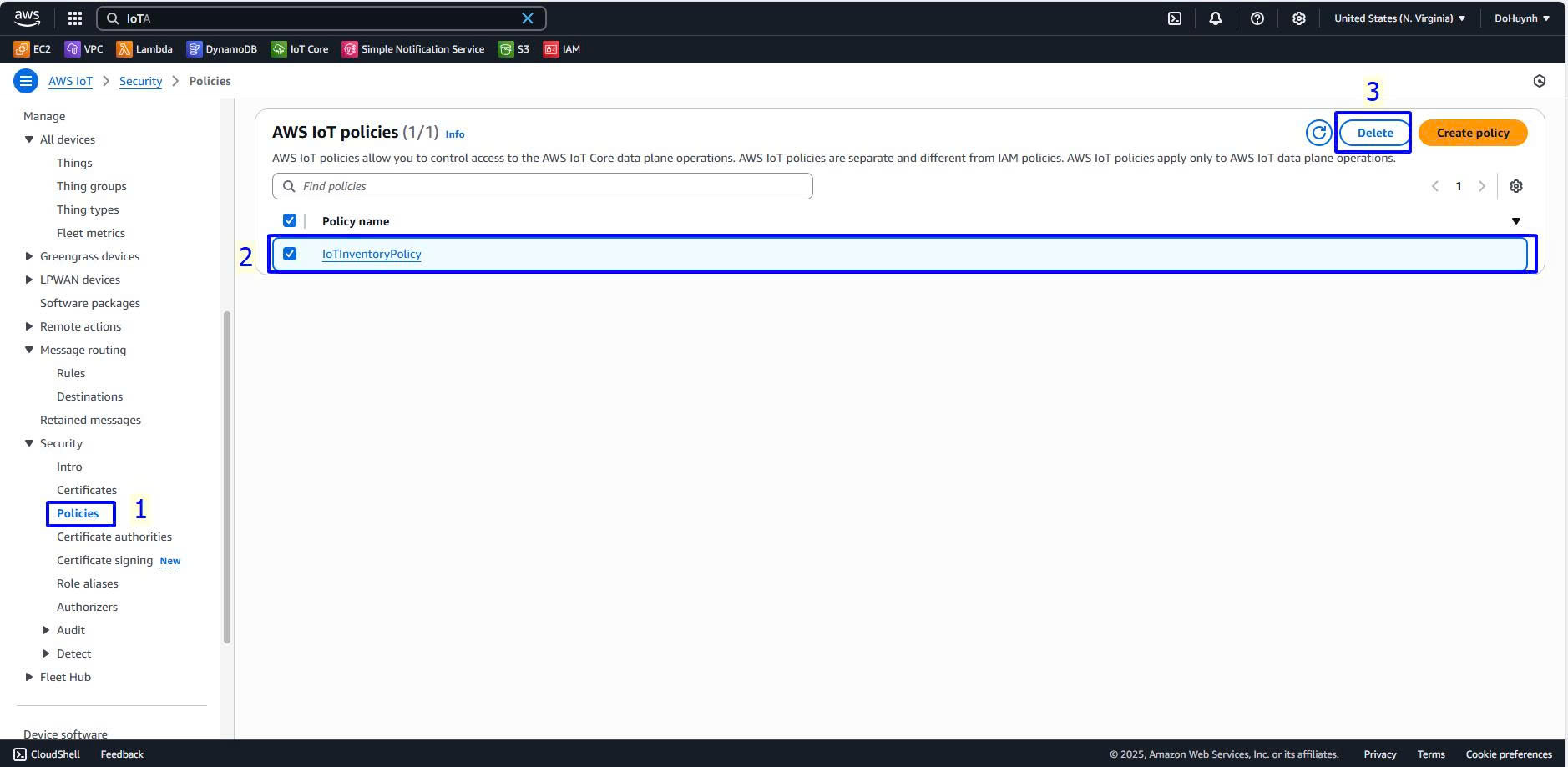Expand the Greengrass devices section
1568x767 pixels.
(x=29, y=256)
